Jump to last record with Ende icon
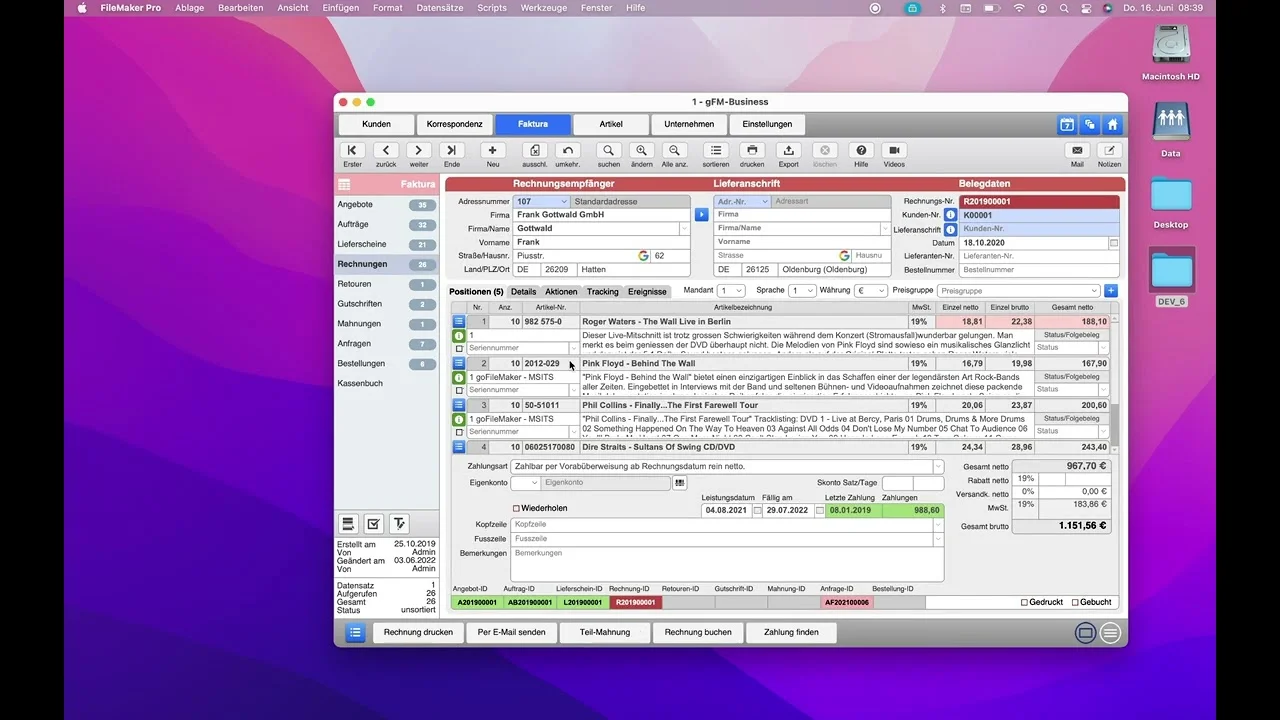The height and width of the screenshot is (720, 1280). click(x=452, y=150)
